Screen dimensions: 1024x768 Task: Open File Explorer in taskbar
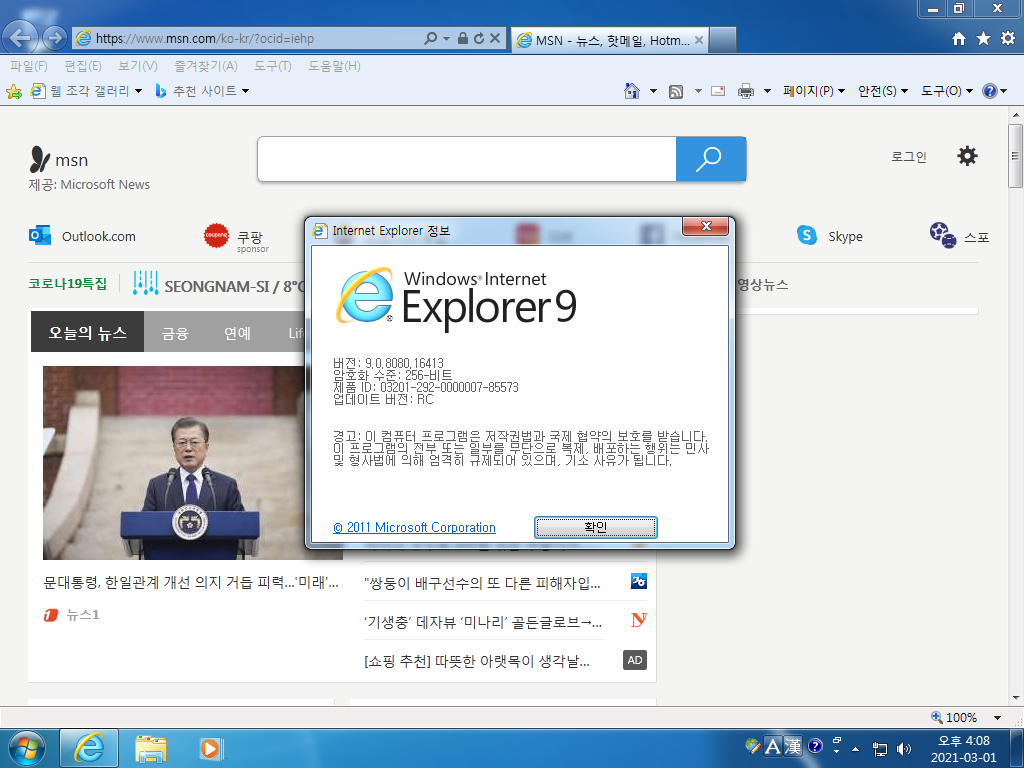(x=151, y=748)
